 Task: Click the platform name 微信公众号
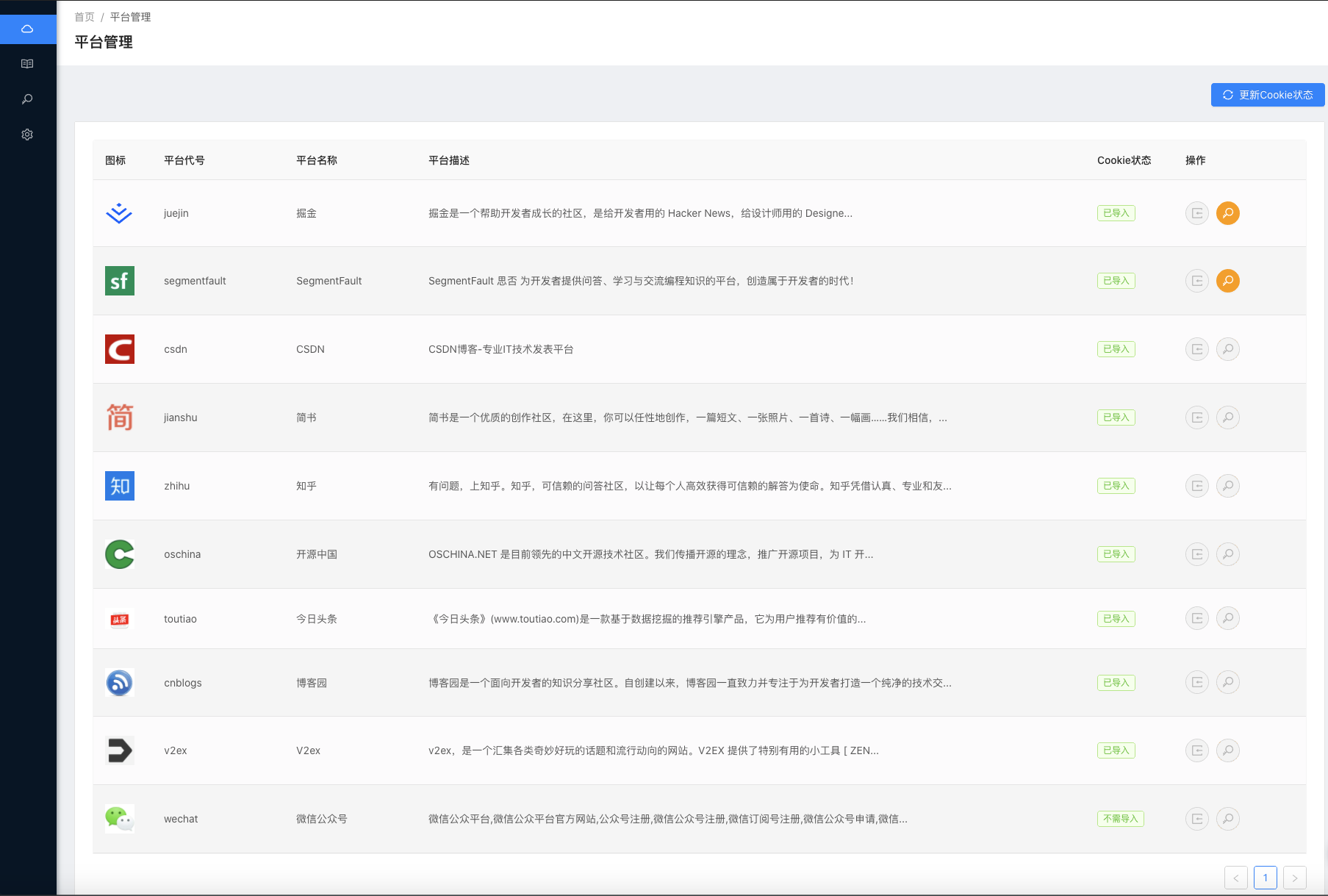click(x=322, y=819)
